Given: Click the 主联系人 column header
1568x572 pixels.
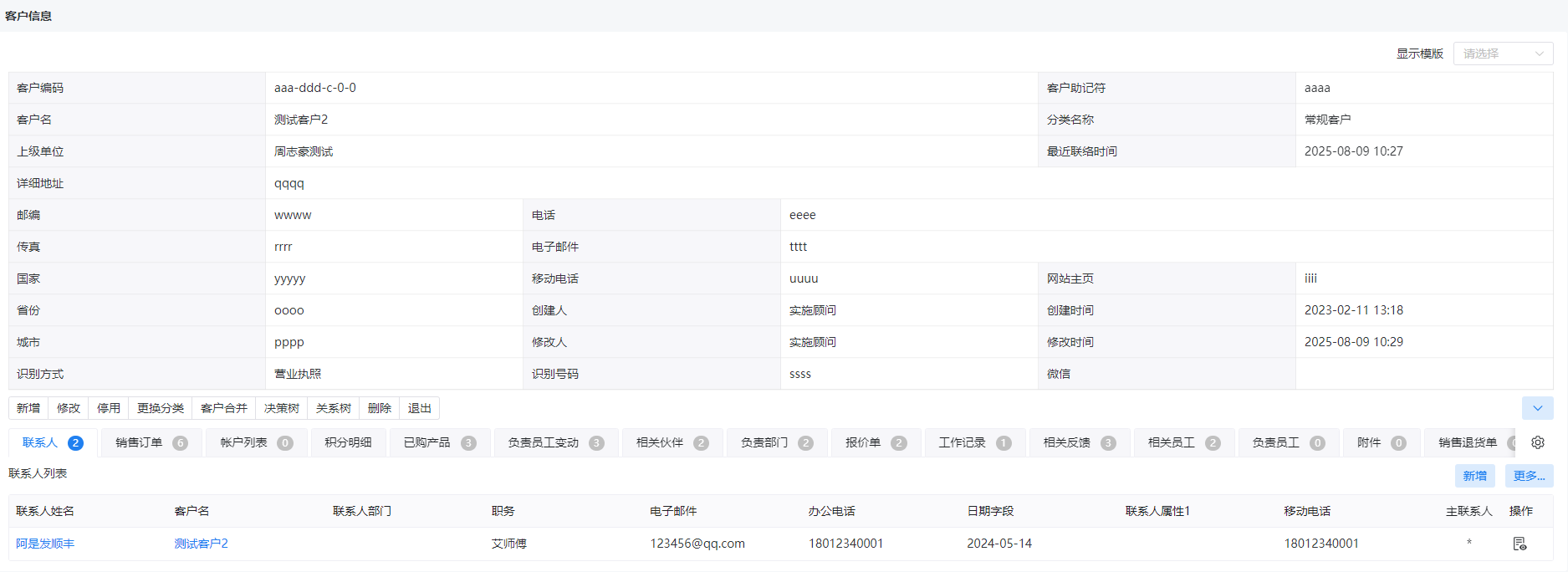Looking at the screenshot, I should click(x=1468, y=511).
